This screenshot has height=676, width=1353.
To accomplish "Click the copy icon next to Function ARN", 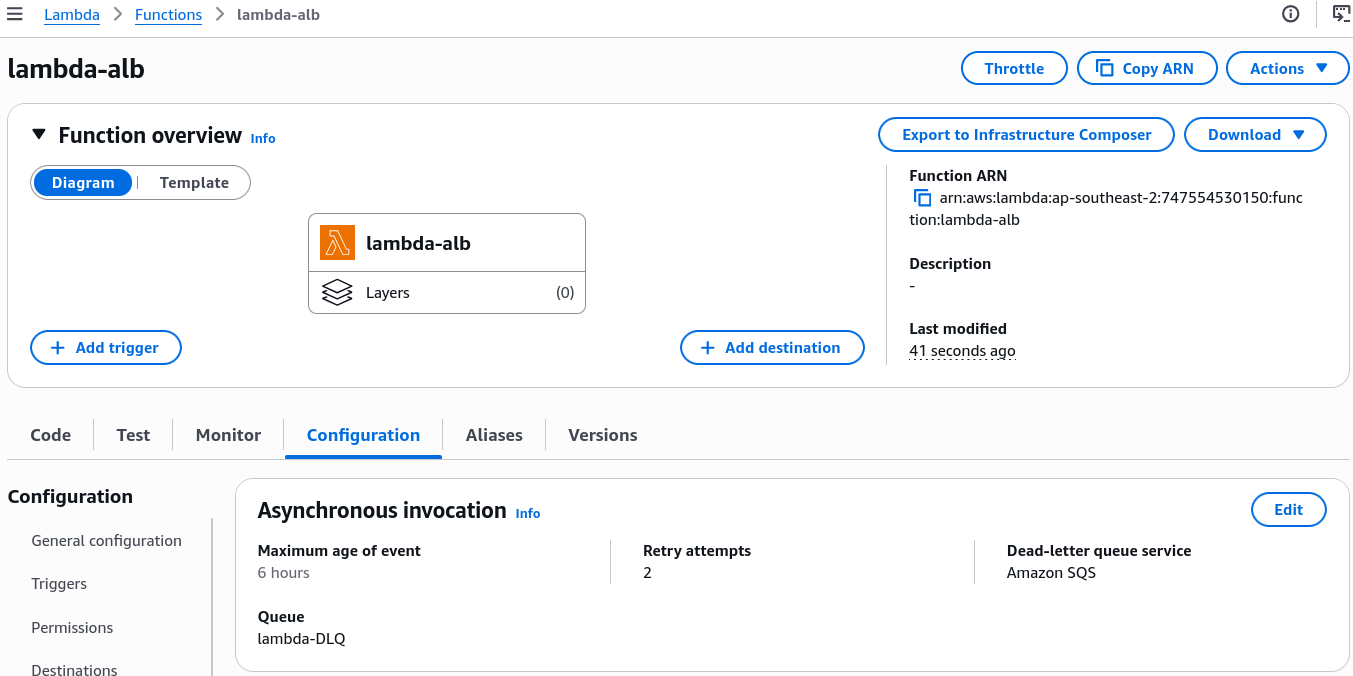I will click(923, 198).
